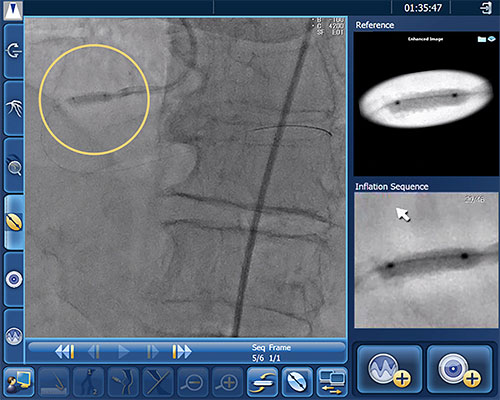Screen dimensions: 500x400
Task: Step forward one frame
Action: pyautogui.click(x=152, y=352)
